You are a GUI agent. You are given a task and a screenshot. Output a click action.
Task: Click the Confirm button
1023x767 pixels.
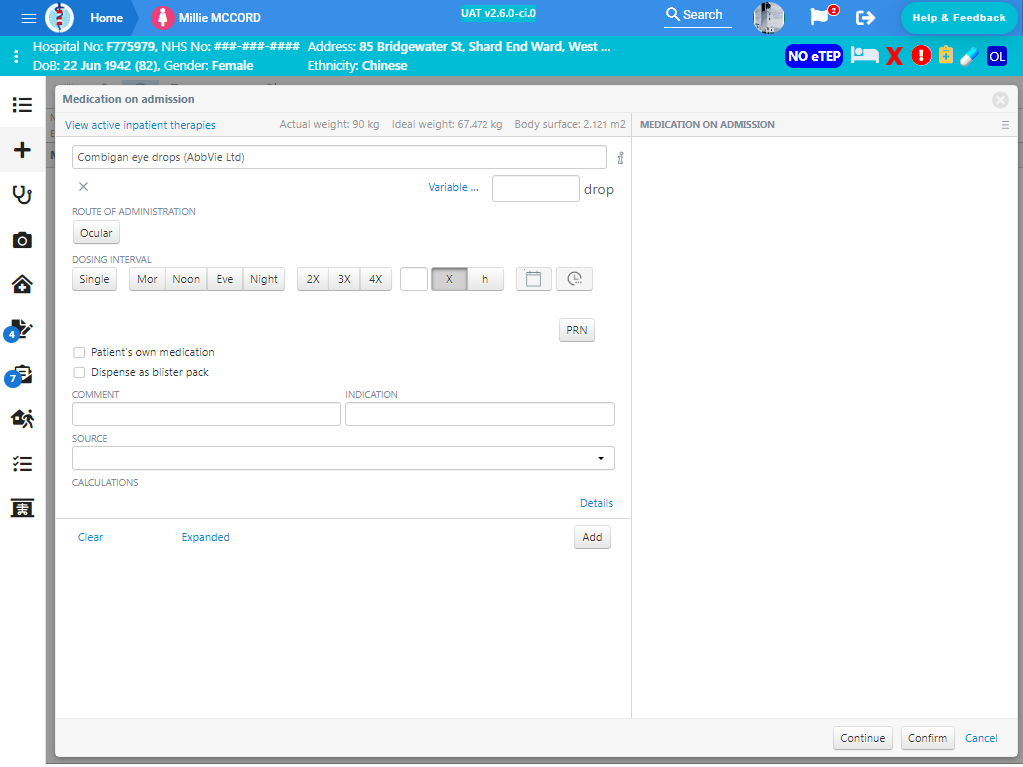click(928, 738)
